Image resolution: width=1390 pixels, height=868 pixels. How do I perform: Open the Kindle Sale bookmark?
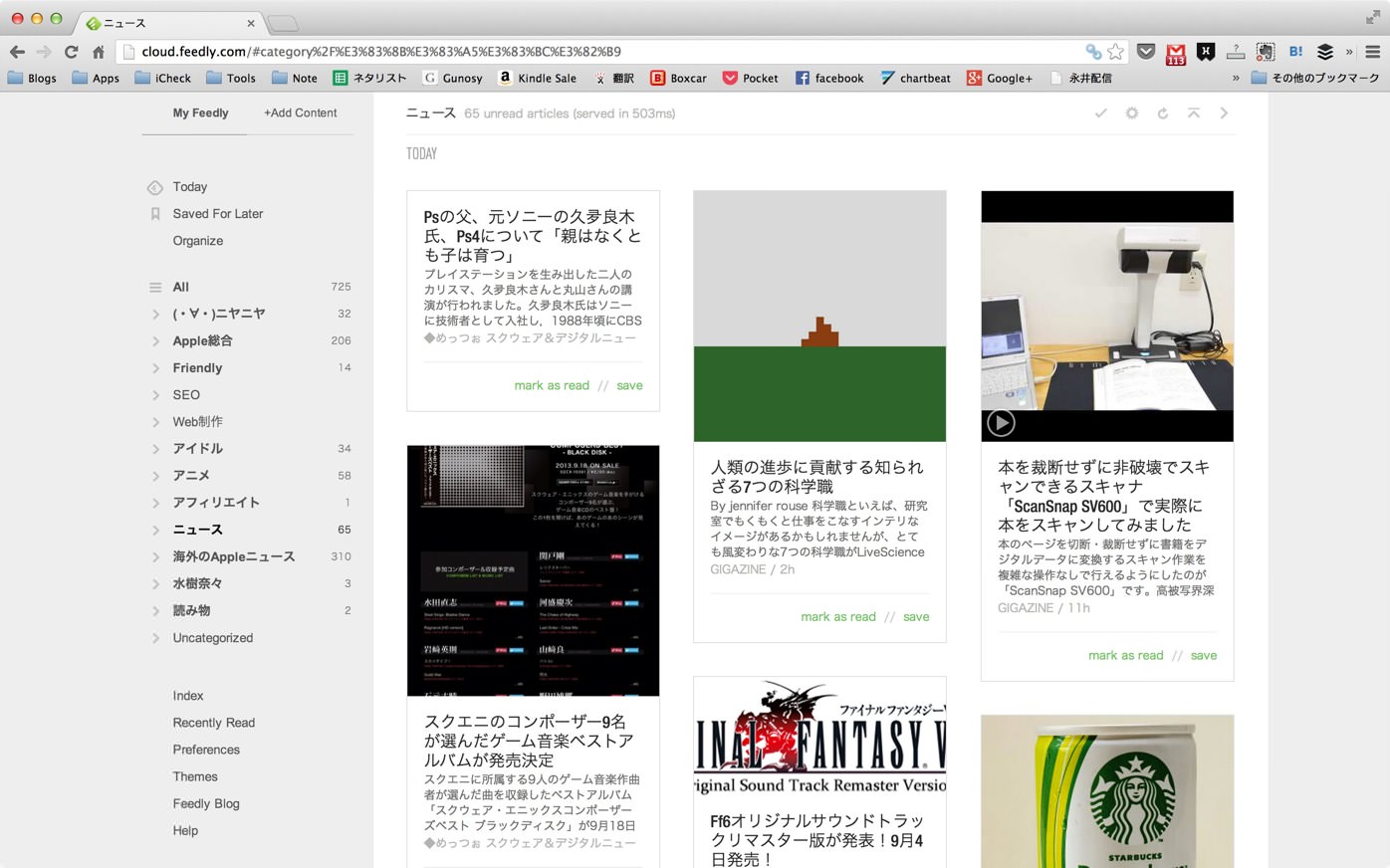(537, 78)
